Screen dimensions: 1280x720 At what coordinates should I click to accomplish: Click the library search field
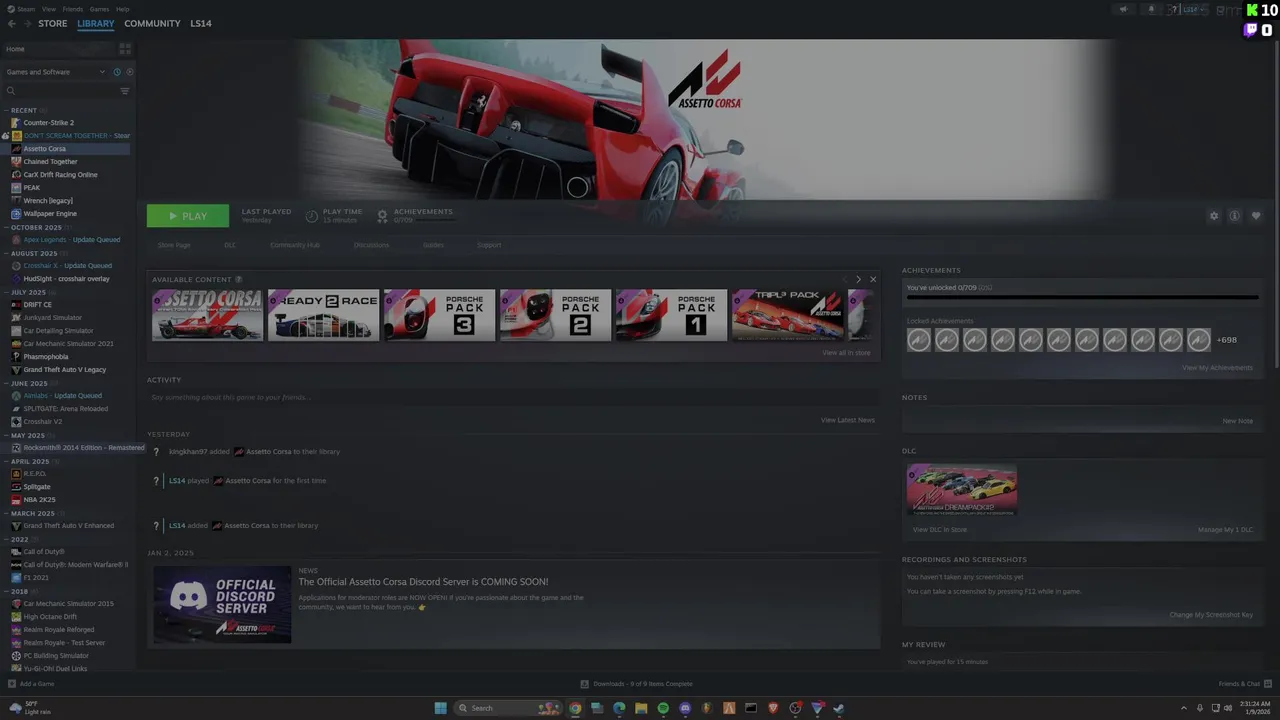click(x=60, y=91)
